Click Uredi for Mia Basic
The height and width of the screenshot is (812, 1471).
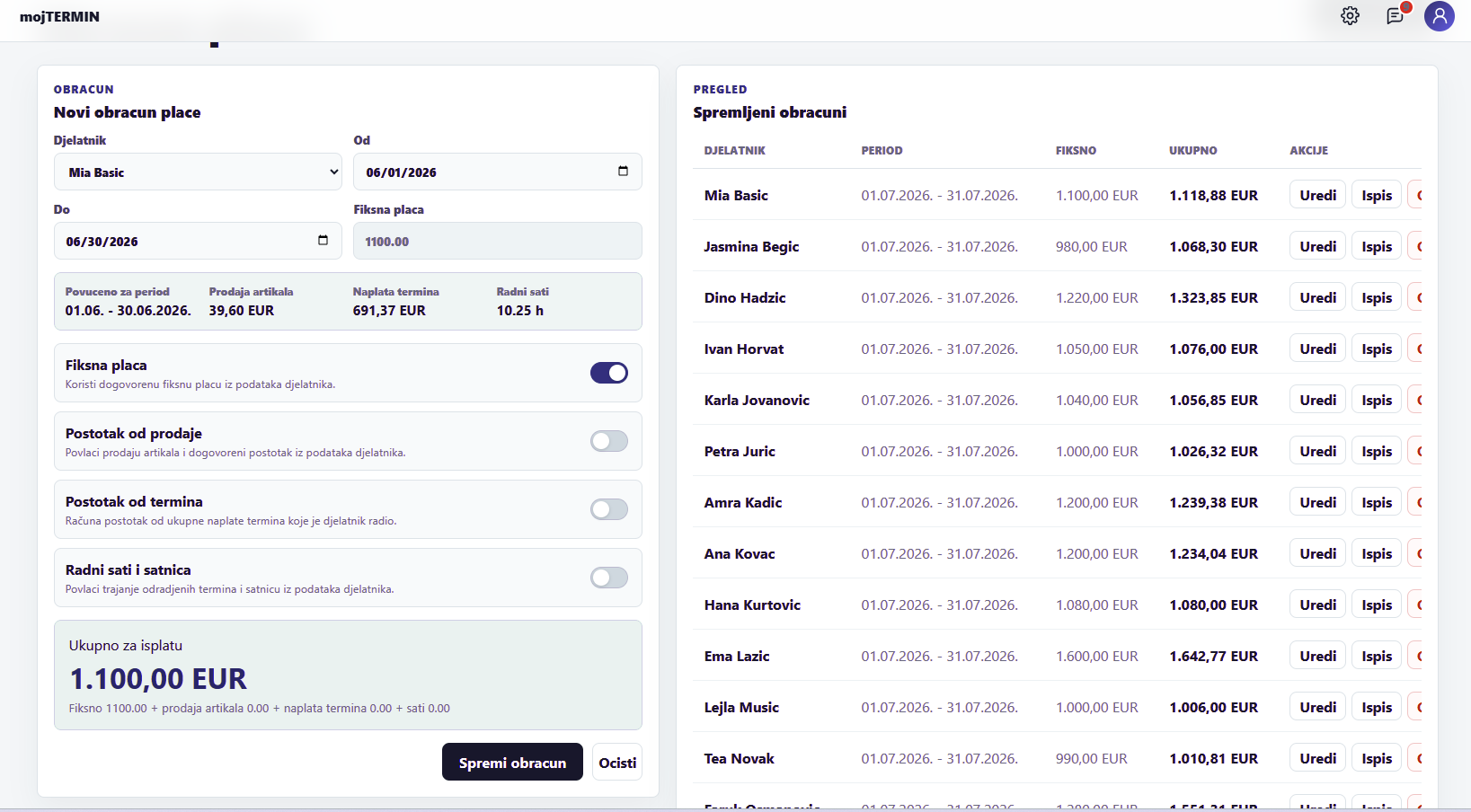tap(1317, 195)
